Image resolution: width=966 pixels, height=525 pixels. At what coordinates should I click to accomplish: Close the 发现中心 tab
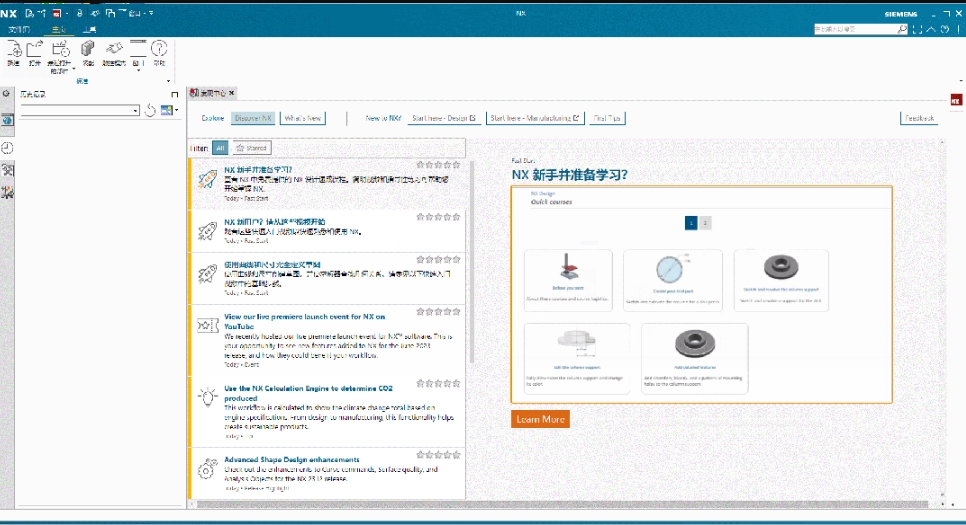[232, 93]
